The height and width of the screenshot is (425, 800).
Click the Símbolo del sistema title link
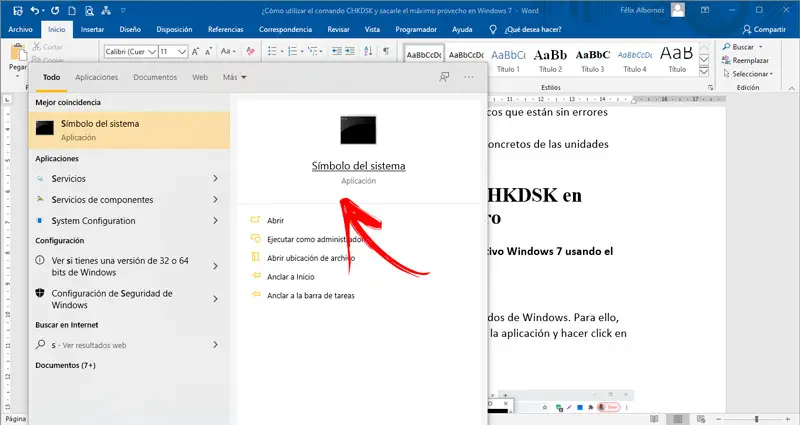pyautogui.click(x=359, y=166)
